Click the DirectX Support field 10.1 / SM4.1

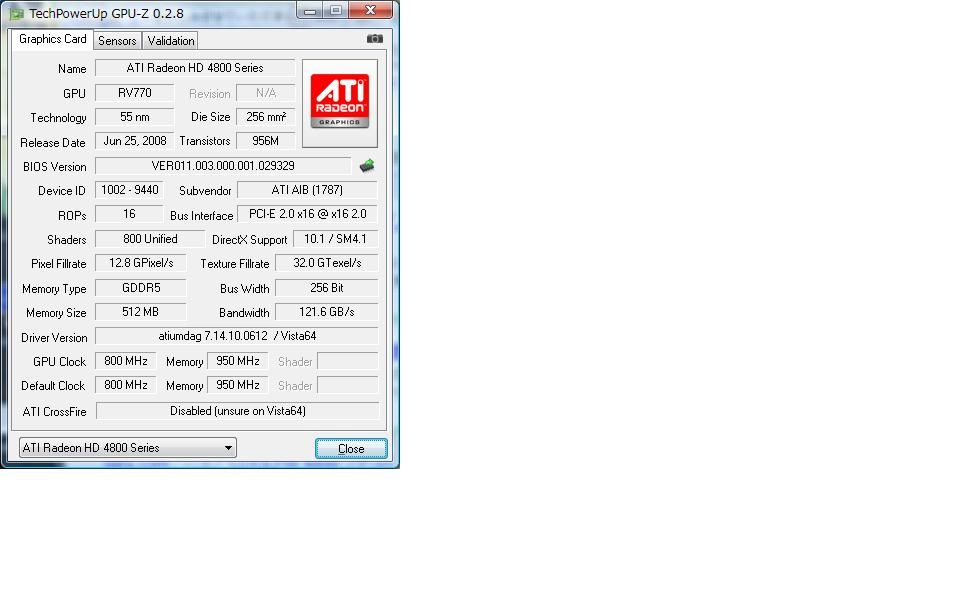336,239
